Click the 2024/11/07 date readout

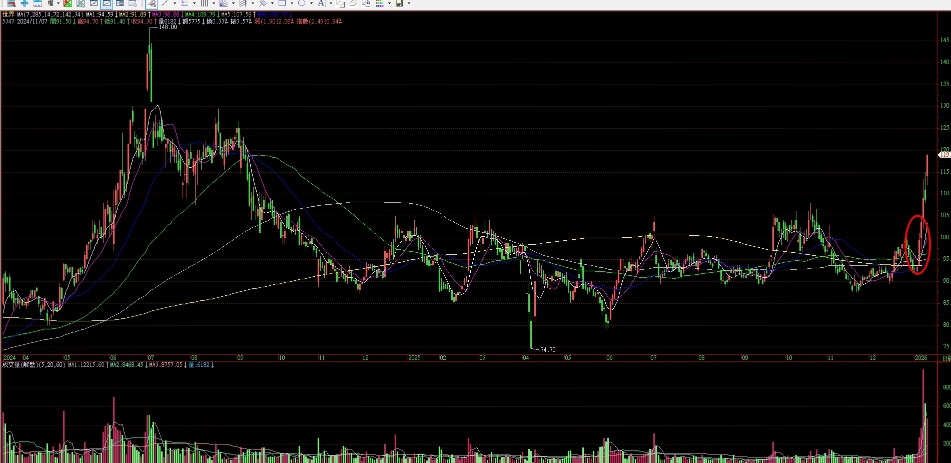click(32, 22)
